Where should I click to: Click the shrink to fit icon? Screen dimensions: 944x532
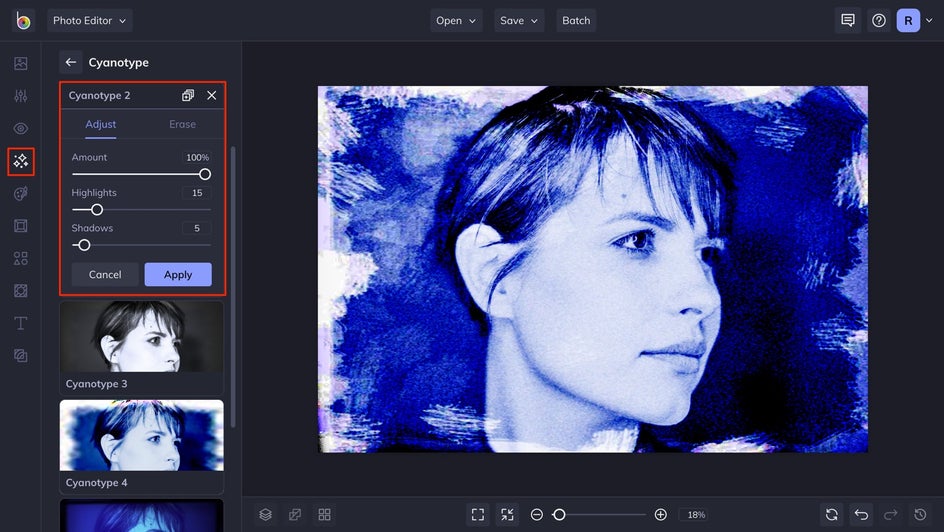(x=507, y=515)
